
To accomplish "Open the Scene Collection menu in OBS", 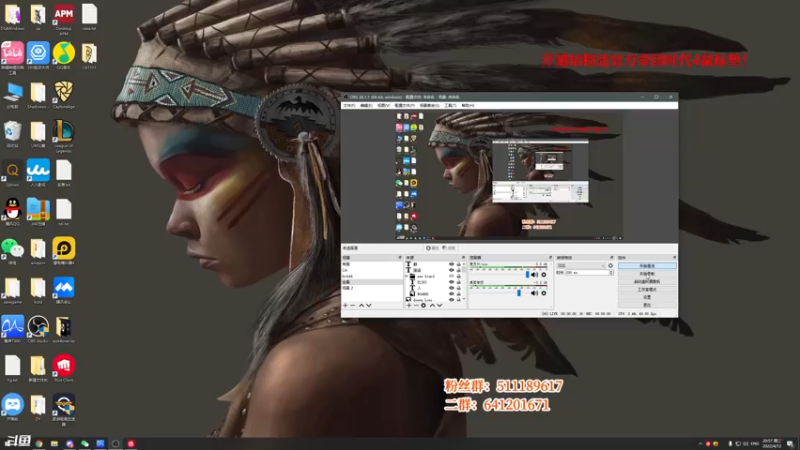I will (429, 105).
